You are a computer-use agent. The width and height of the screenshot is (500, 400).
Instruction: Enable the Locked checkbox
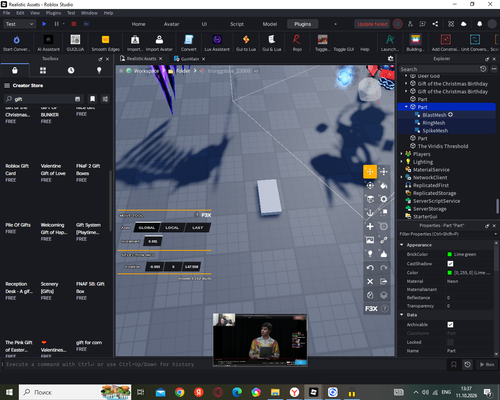click(x=450, y=342)
